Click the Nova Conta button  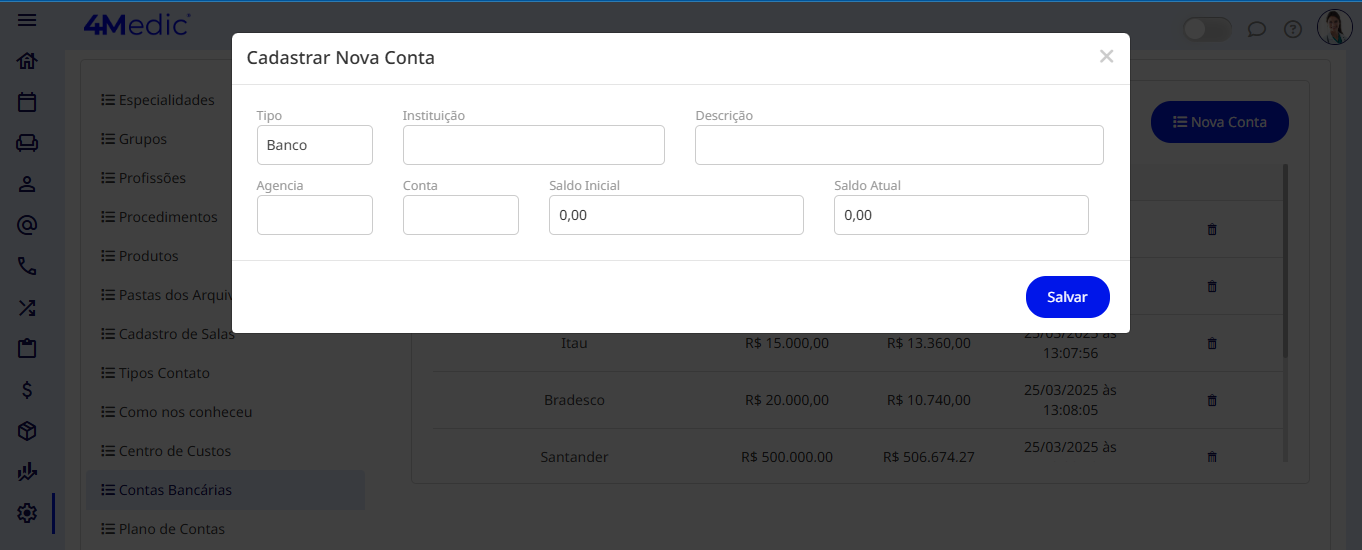click(1219, 122)
